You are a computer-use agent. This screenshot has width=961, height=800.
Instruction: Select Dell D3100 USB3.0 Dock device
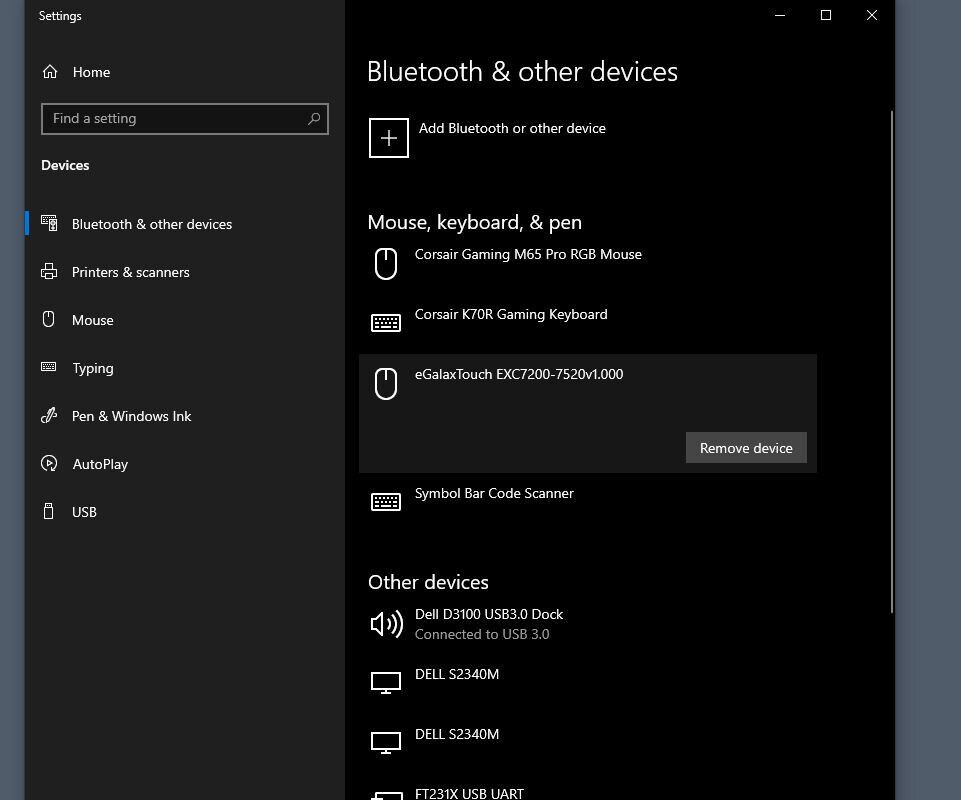coord(489,614)
